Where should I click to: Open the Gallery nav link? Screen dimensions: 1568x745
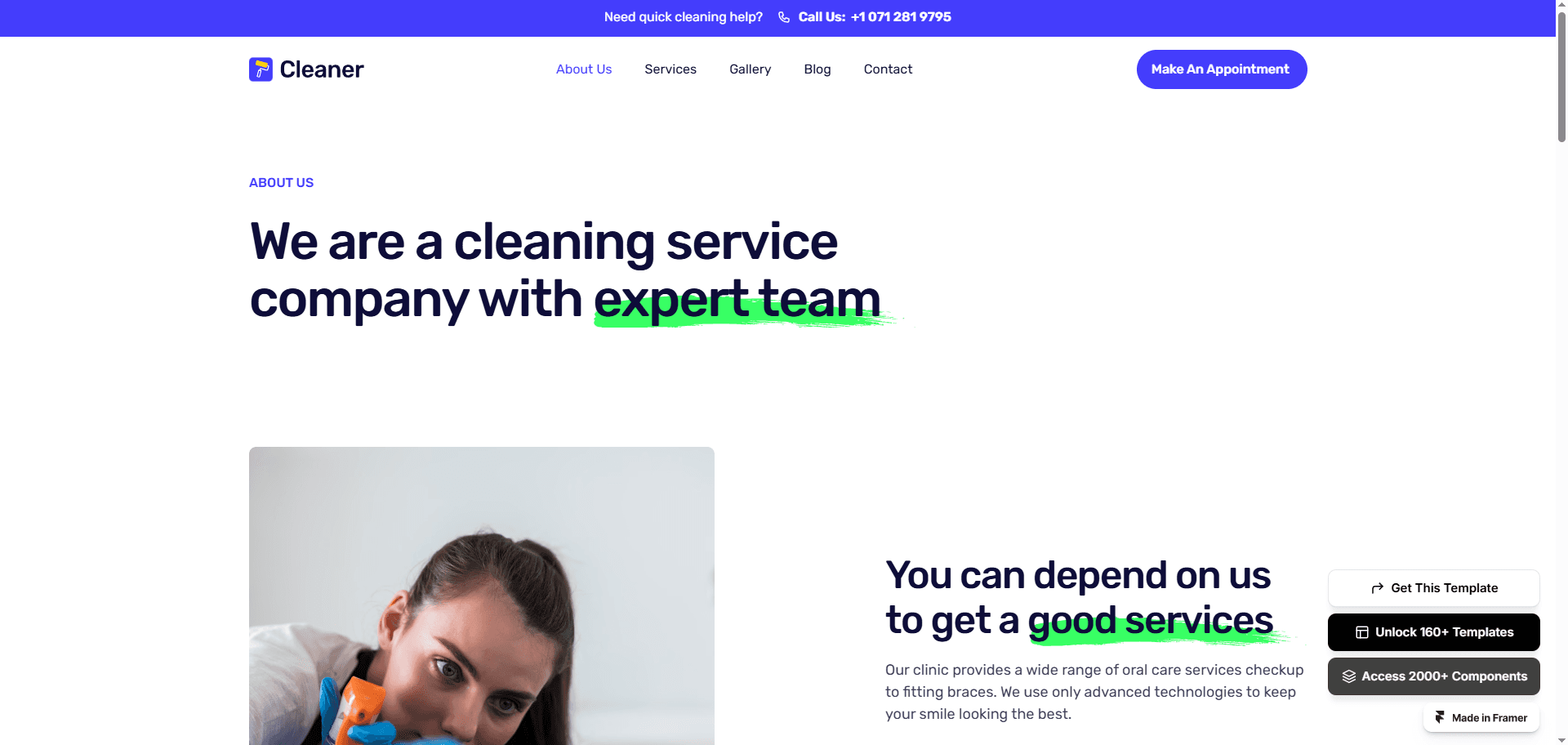[750, 69]
